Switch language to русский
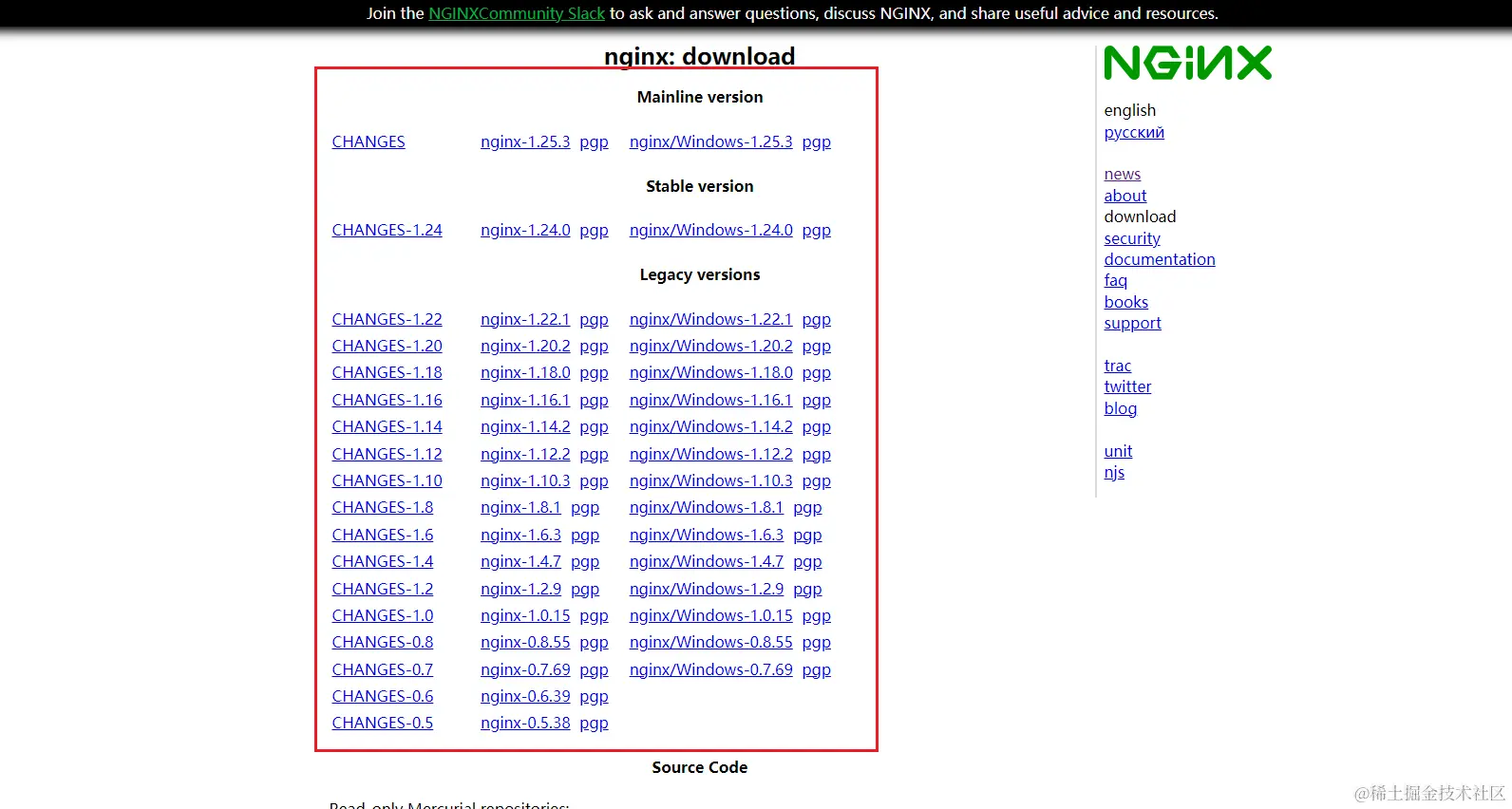 [1134, 132]
